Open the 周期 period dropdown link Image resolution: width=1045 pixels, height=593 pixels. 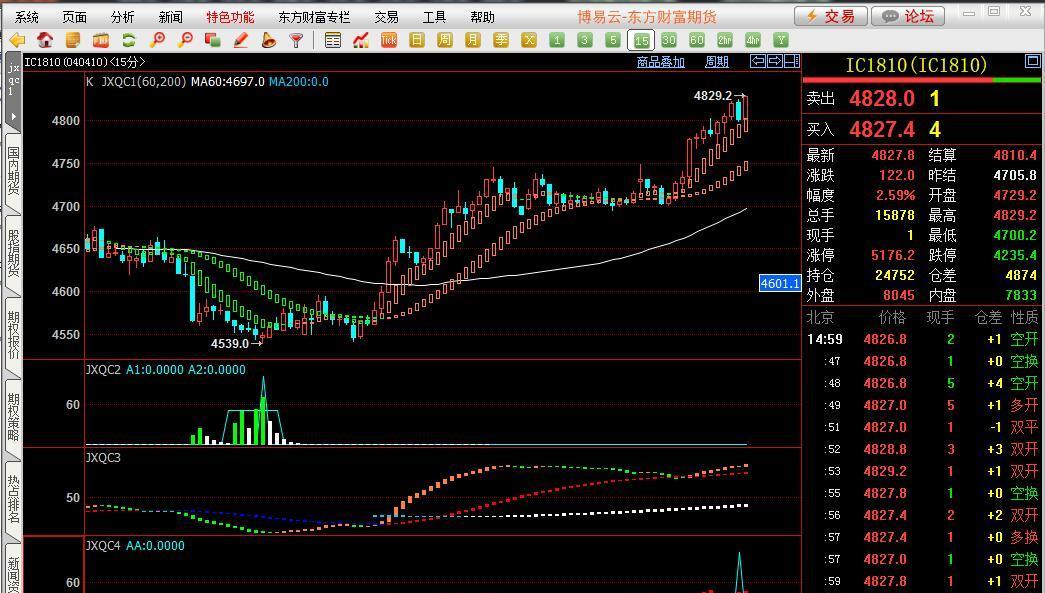[x=716, y=62]
